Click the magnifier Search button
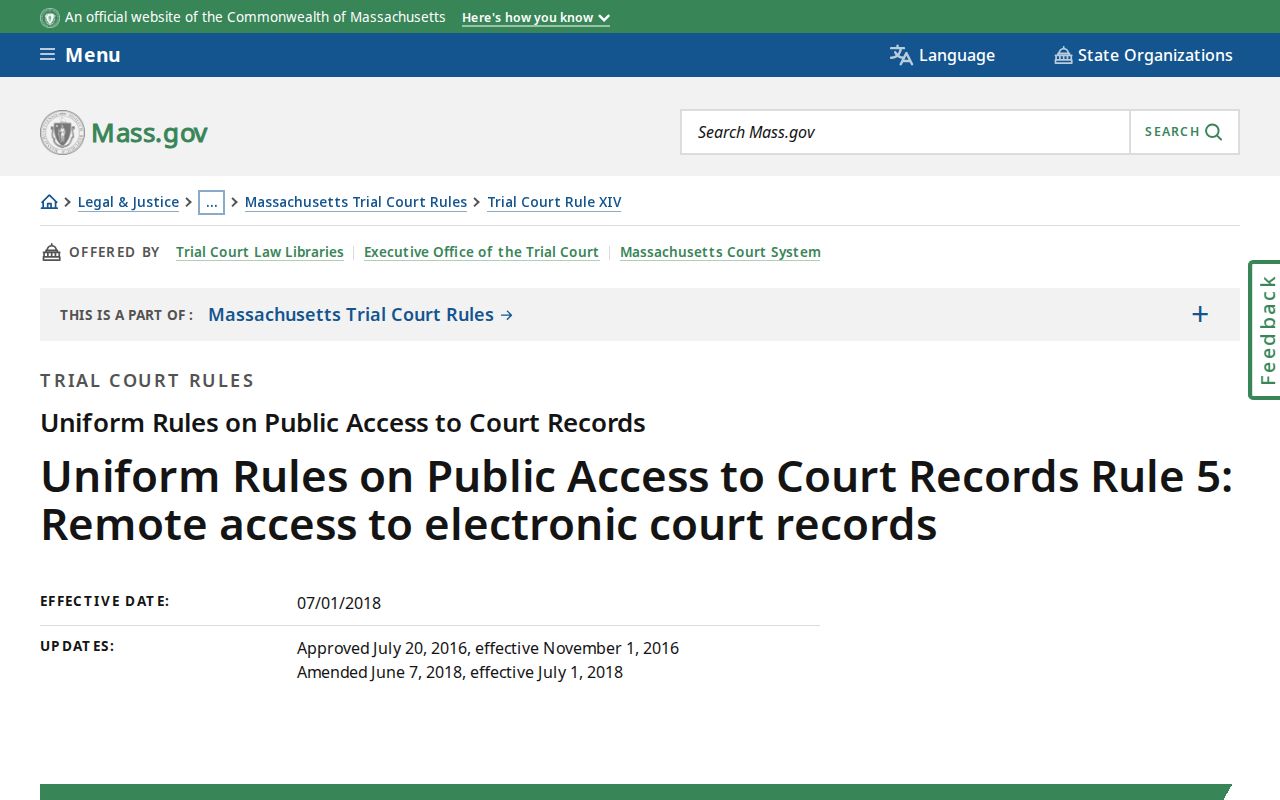This screenshot has height=800, width=1280. click(x=1184, y=132)
